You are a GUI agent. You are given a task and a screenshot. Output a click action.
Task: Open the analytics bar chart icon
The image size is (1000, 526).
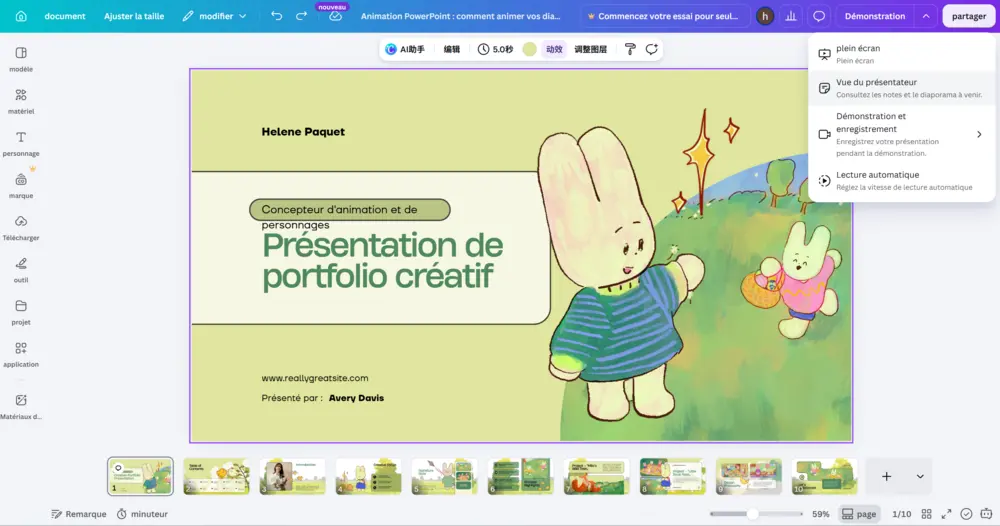point(791,16)
